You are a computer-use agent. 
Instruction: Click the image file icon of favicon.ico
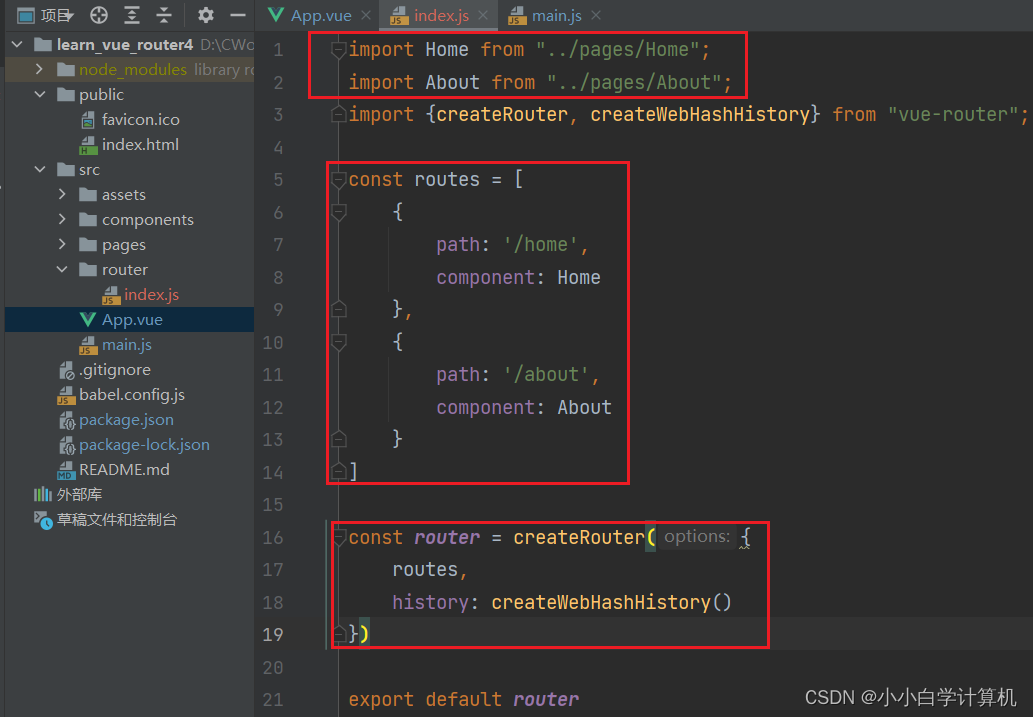(x=88, y=119)
